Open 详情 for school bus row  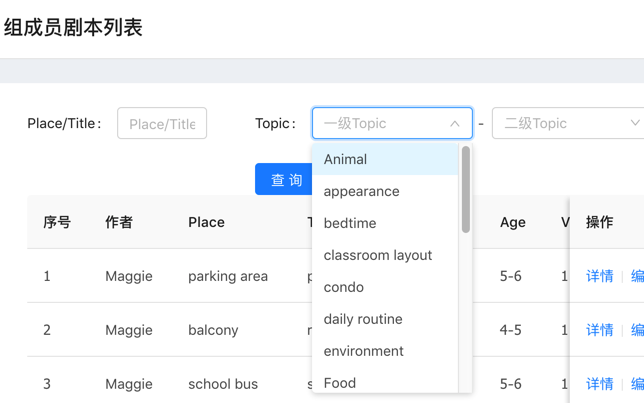point(599,384)
